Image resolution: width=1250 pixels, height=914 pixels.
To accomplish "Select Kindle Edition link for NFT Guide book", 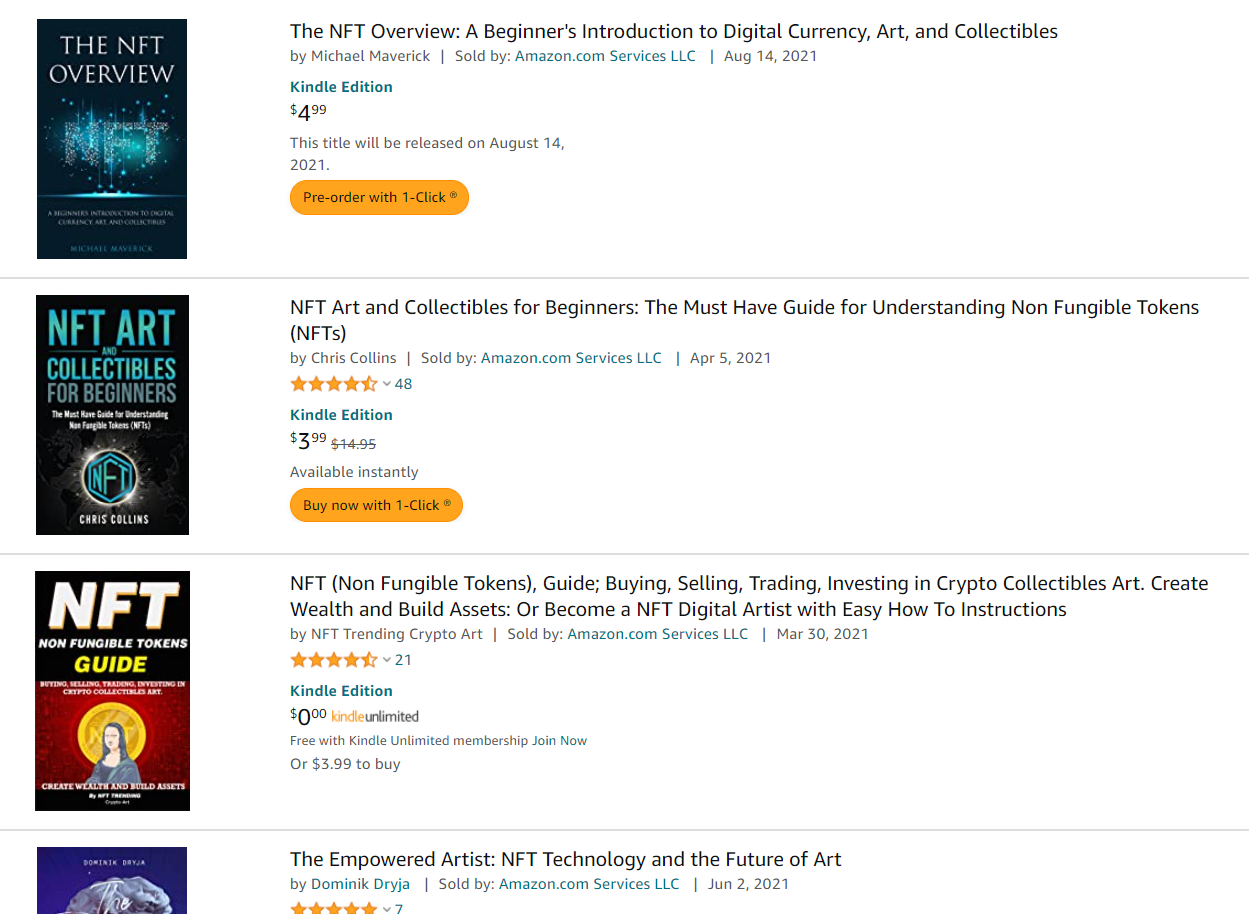I will coord(341,691).
